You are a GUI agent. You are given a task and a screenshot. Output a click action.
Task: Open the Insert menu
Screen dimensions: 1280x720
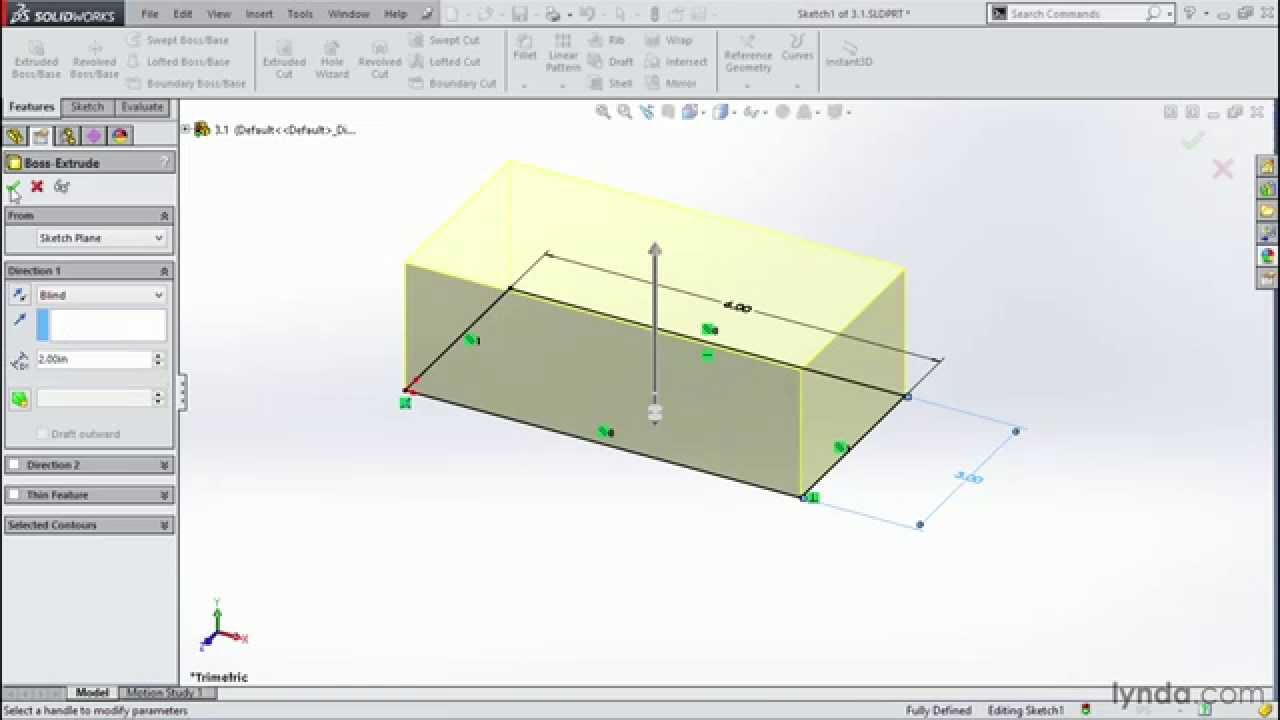(x=258, y=14)
